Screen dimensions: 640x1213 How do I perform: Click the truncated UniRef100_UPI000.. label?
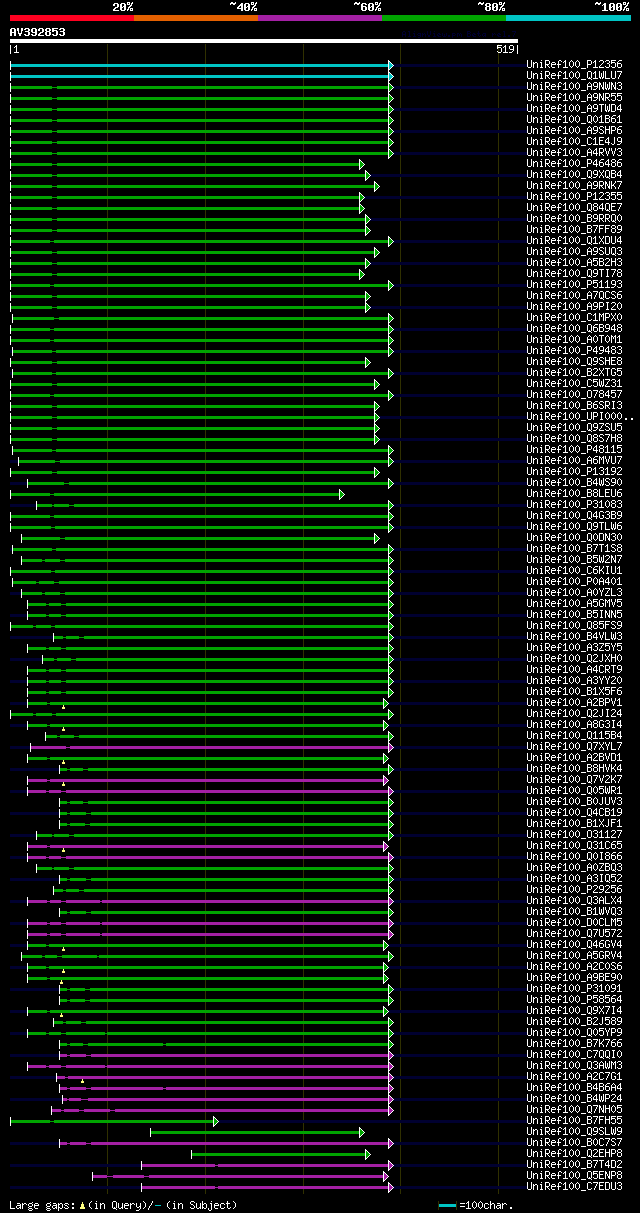[x=579, y=416]
